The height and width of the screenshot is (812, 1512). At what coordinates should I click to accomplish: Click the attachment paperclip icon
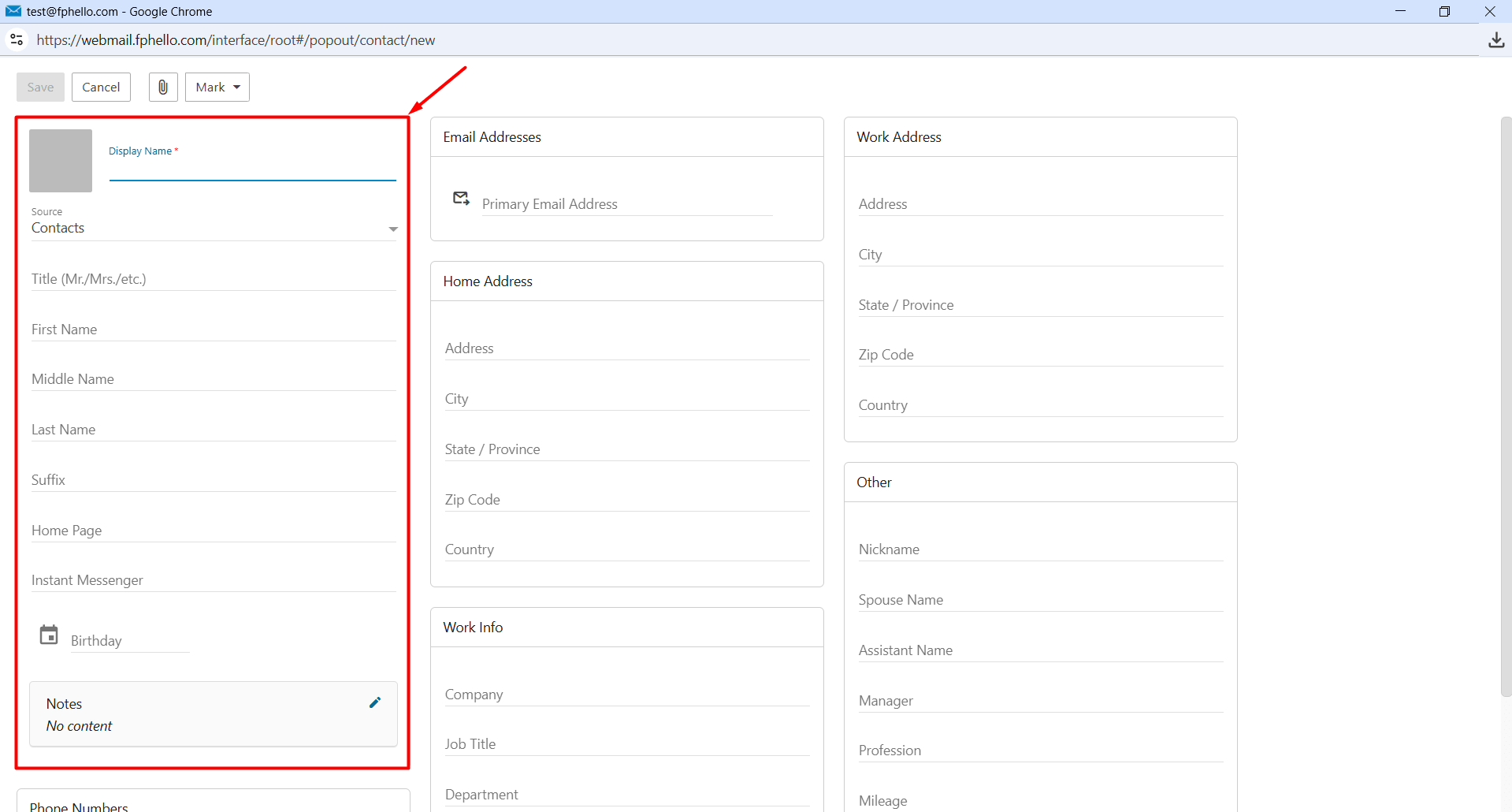click(x=163, y=87)
